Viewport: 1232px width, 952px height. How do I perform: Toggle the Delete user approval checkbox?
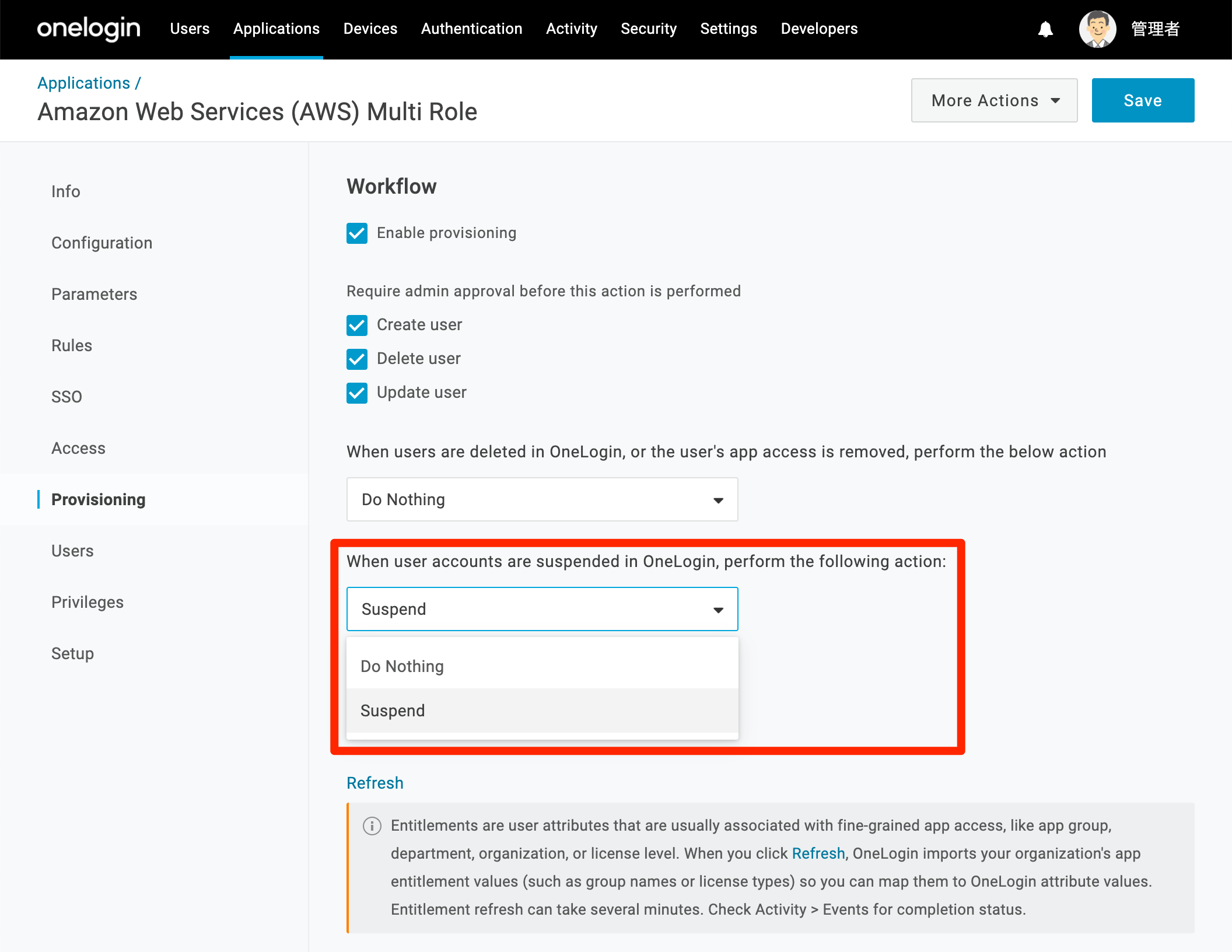coord(357,359)
